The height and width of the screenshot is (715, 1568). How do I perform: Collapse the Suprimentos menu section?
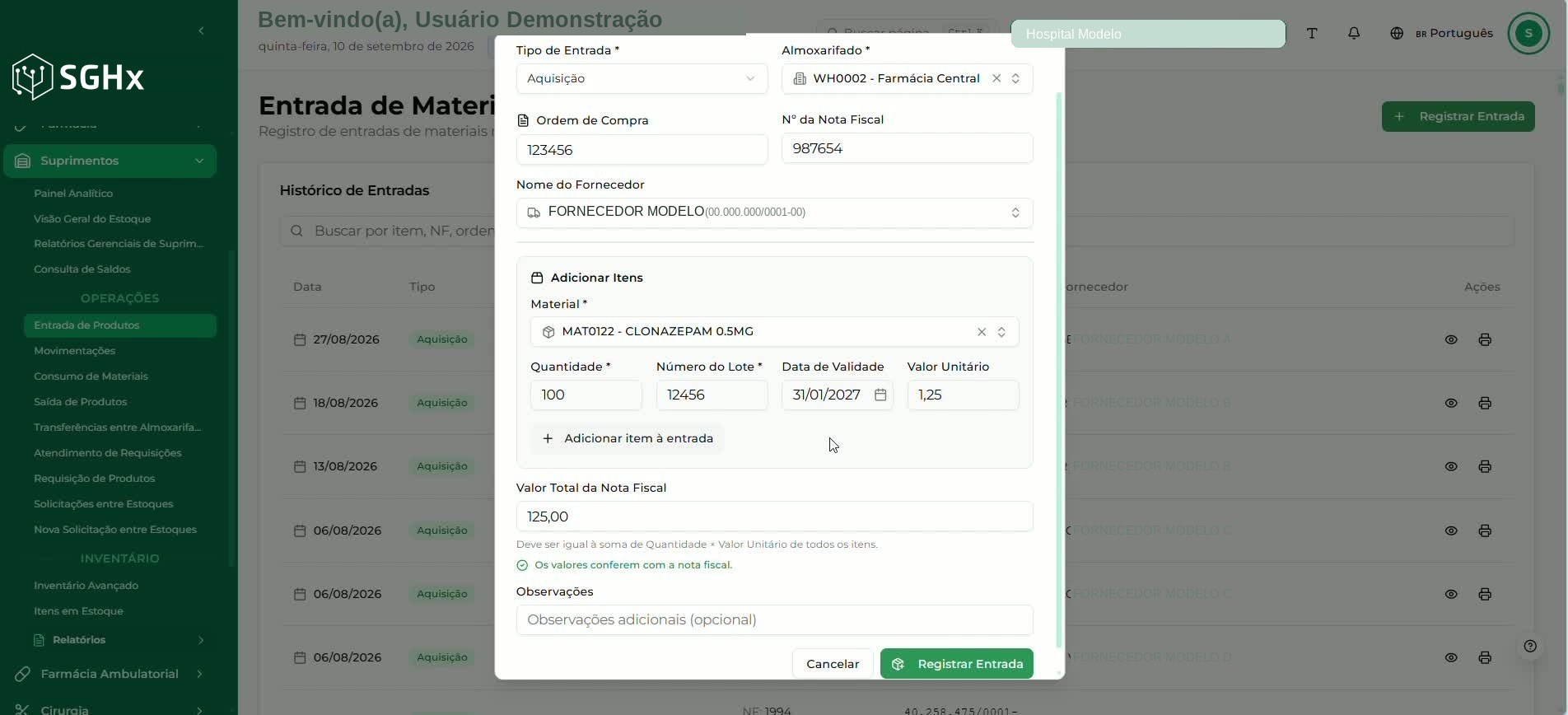pos(110,161)
